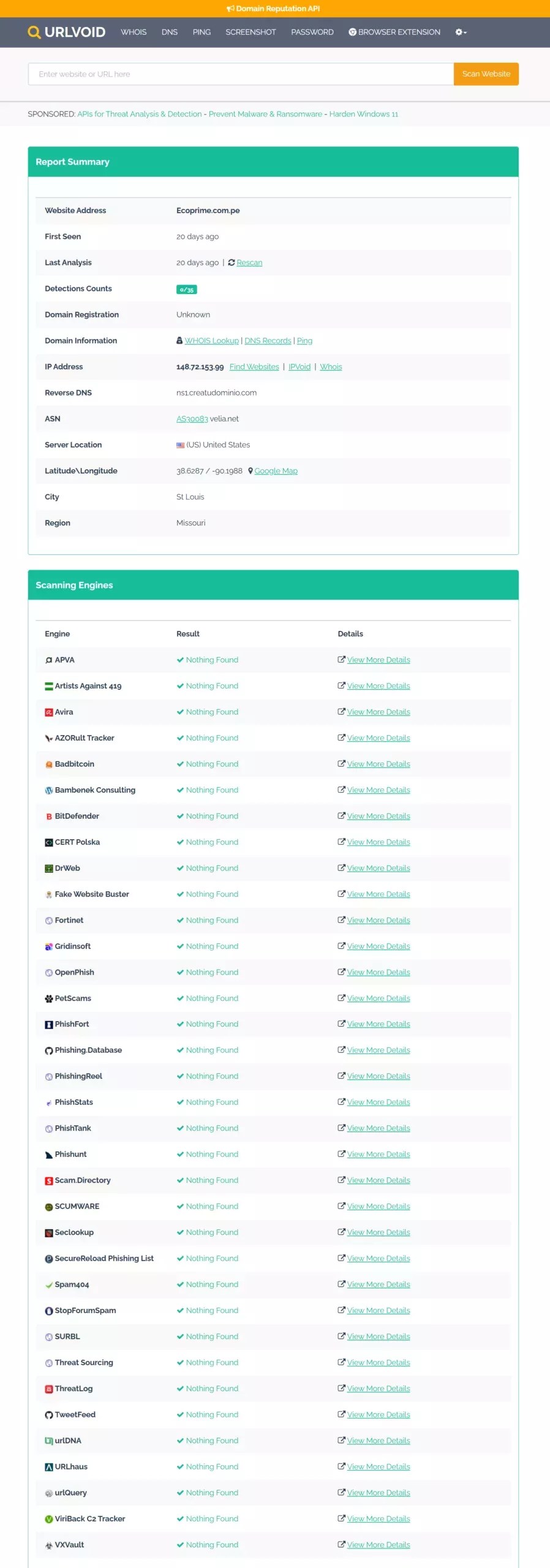Open the Whois link beside IPVoid
The height and width of the screenshot is (1568, 550).
[331, 367]
